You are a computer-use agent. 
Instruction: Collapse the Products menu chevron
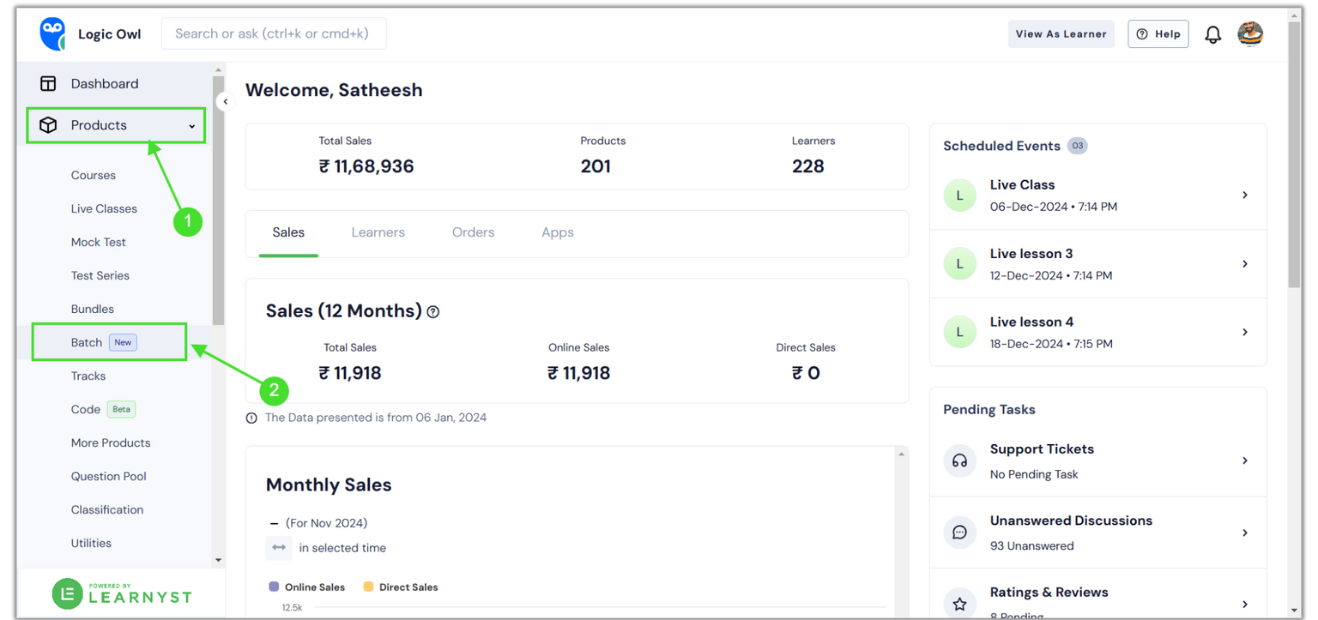pyautogui.click(x=192, y=126)
